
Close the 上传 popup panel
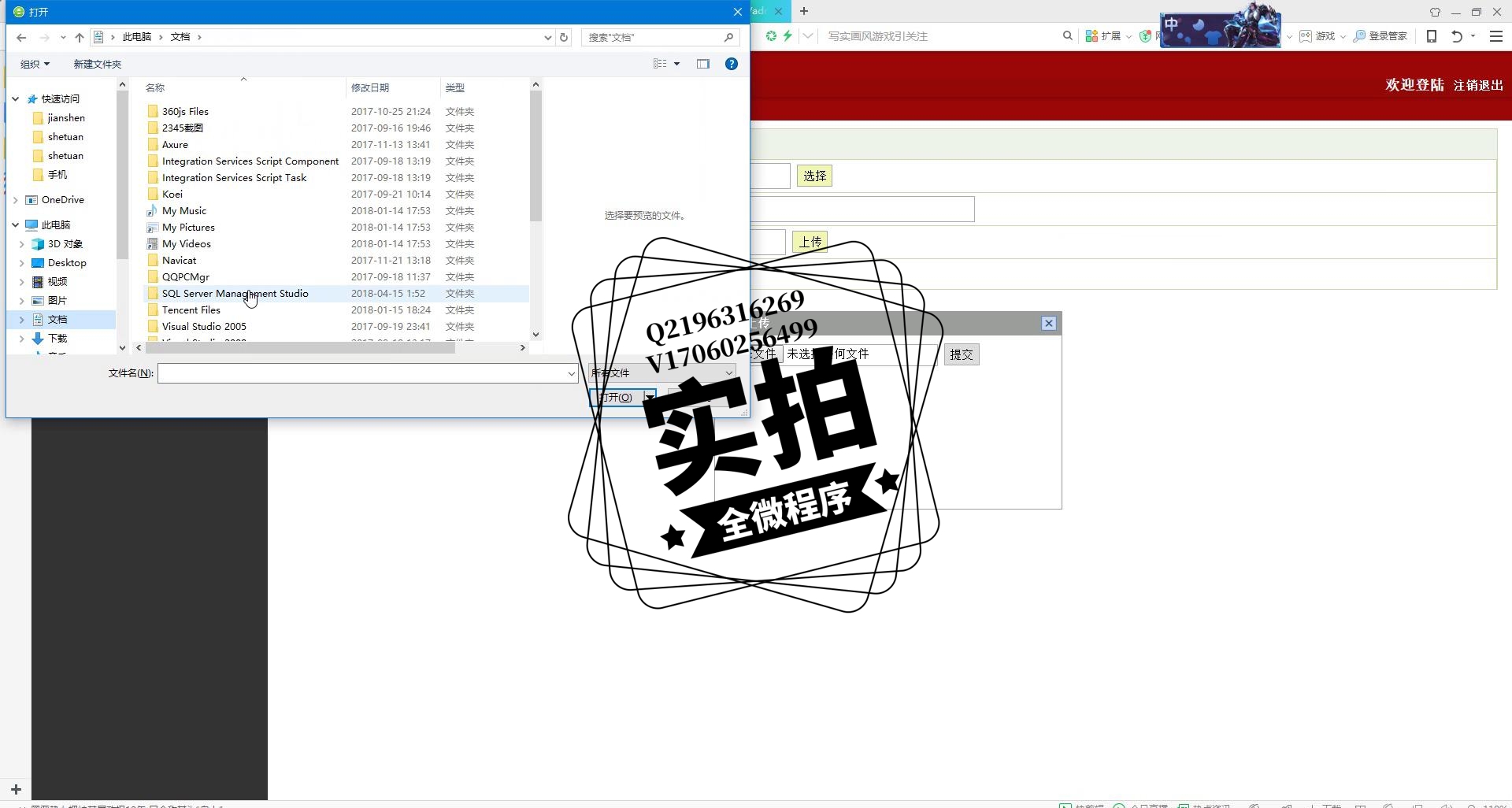click(1048, 323)
